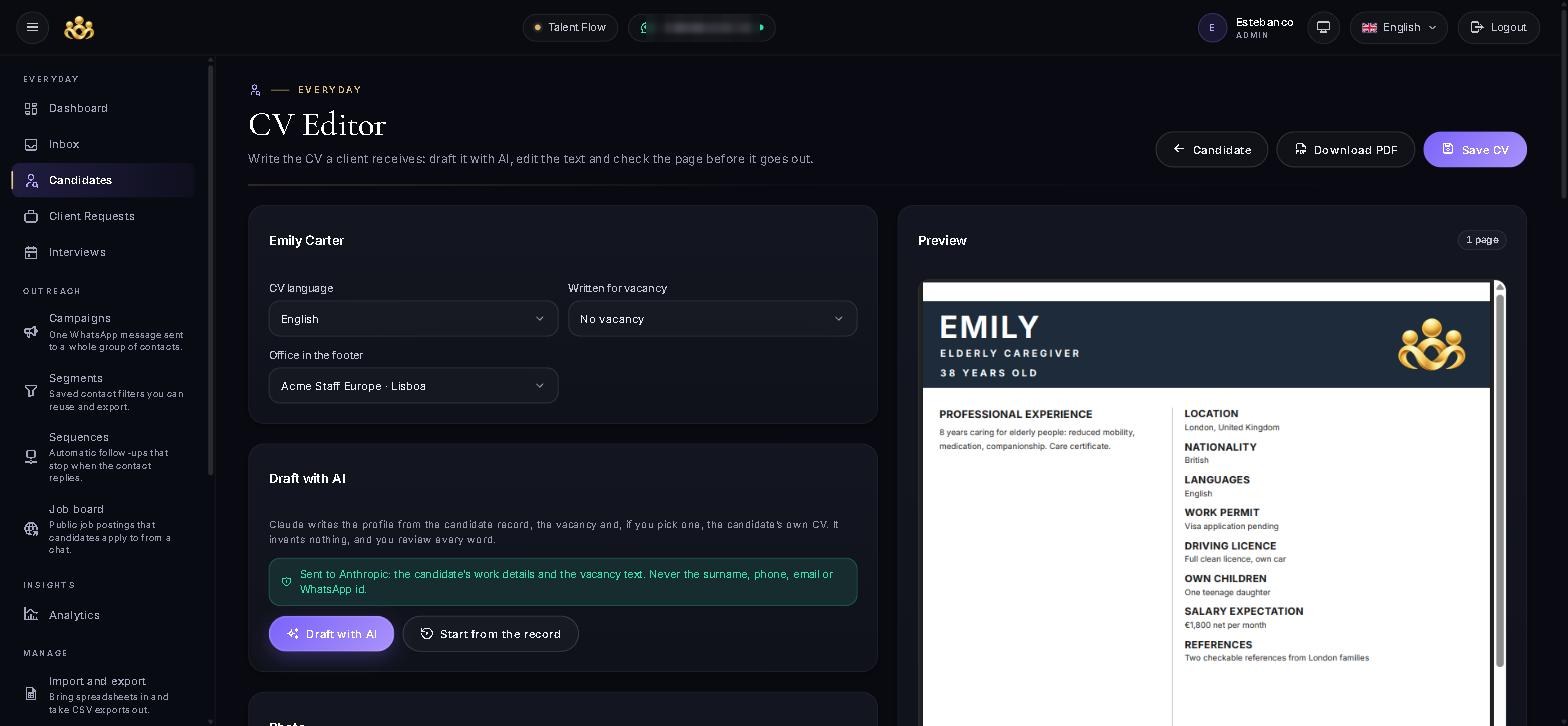This screenshot has height=726, width=1568.
Task: Click the golden logo in CV preview
Action: (x=1431, y=345)
